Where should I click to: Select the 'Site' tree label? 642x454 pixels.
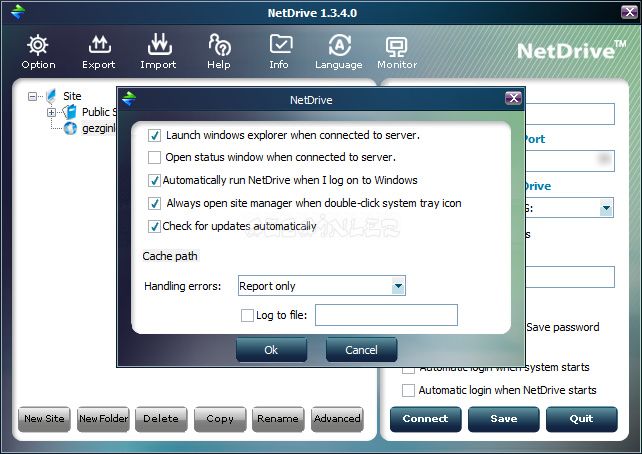tap(72, 96)
